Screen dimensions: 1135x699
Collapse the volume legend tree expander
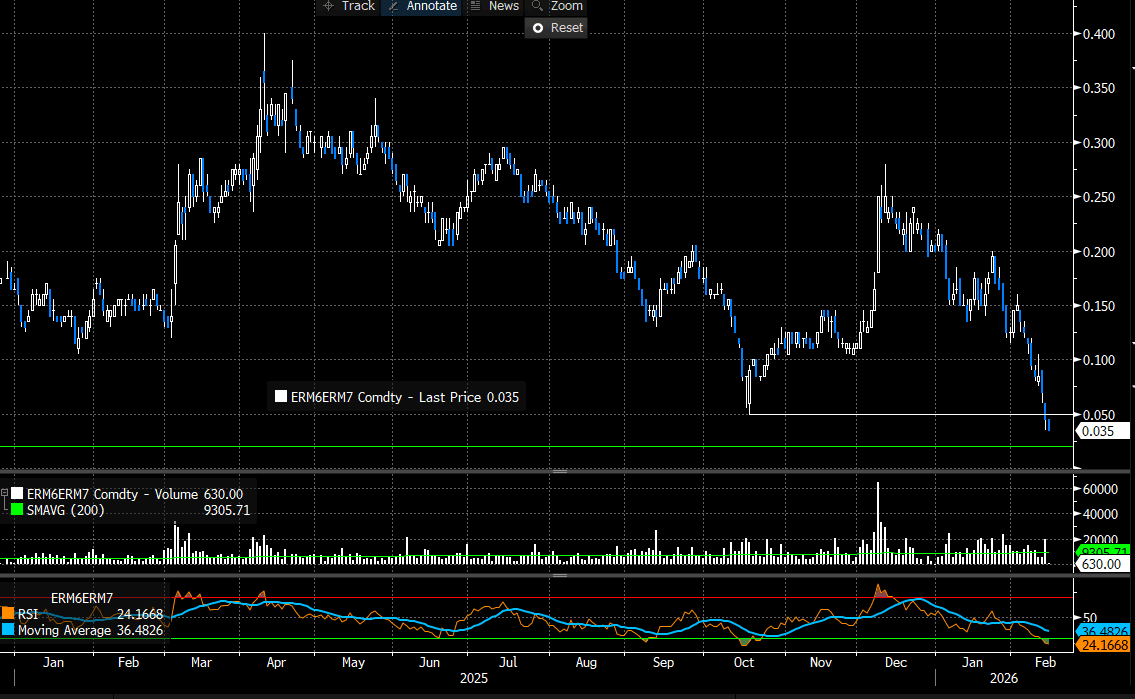(5, 493)
